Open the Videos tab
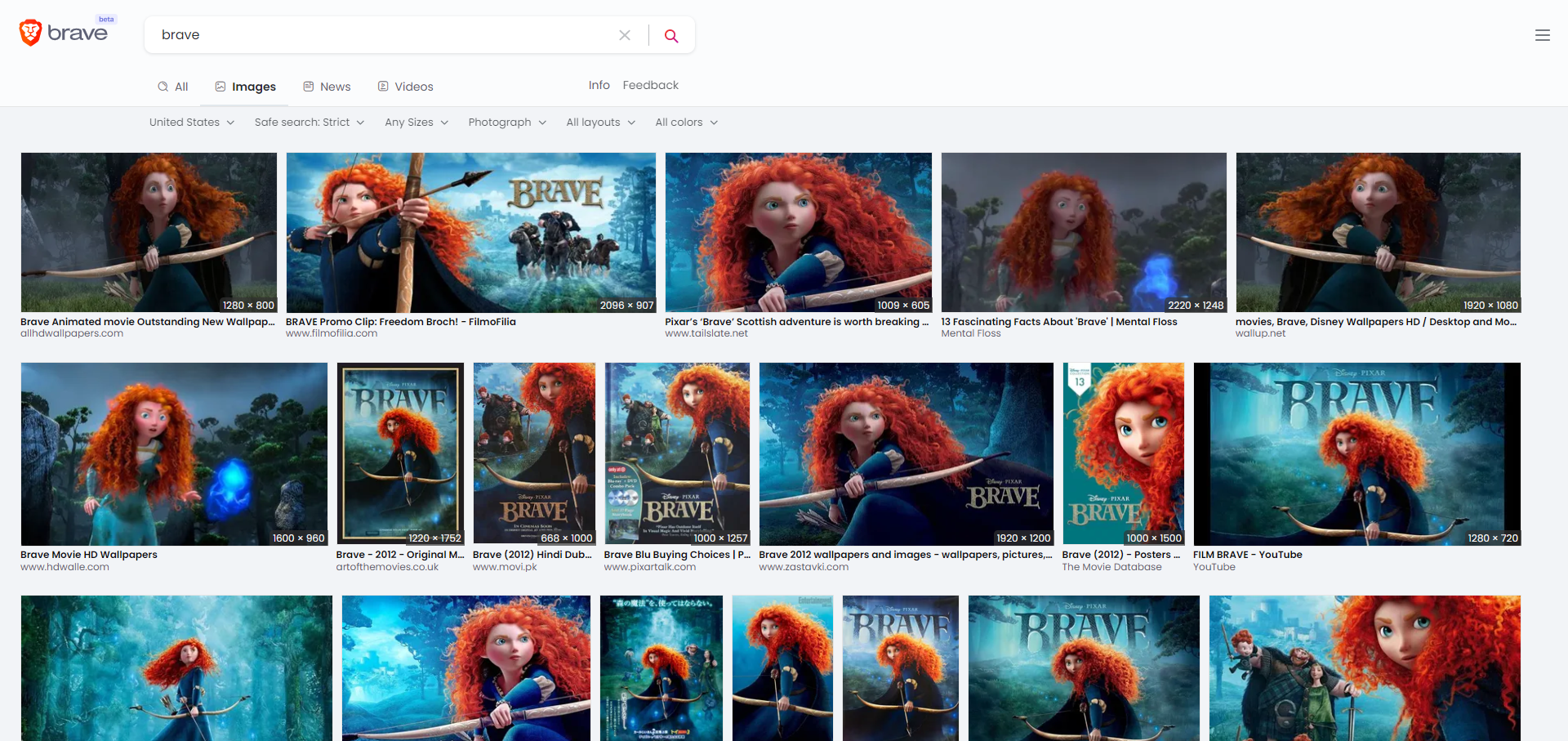 (406, 87)
